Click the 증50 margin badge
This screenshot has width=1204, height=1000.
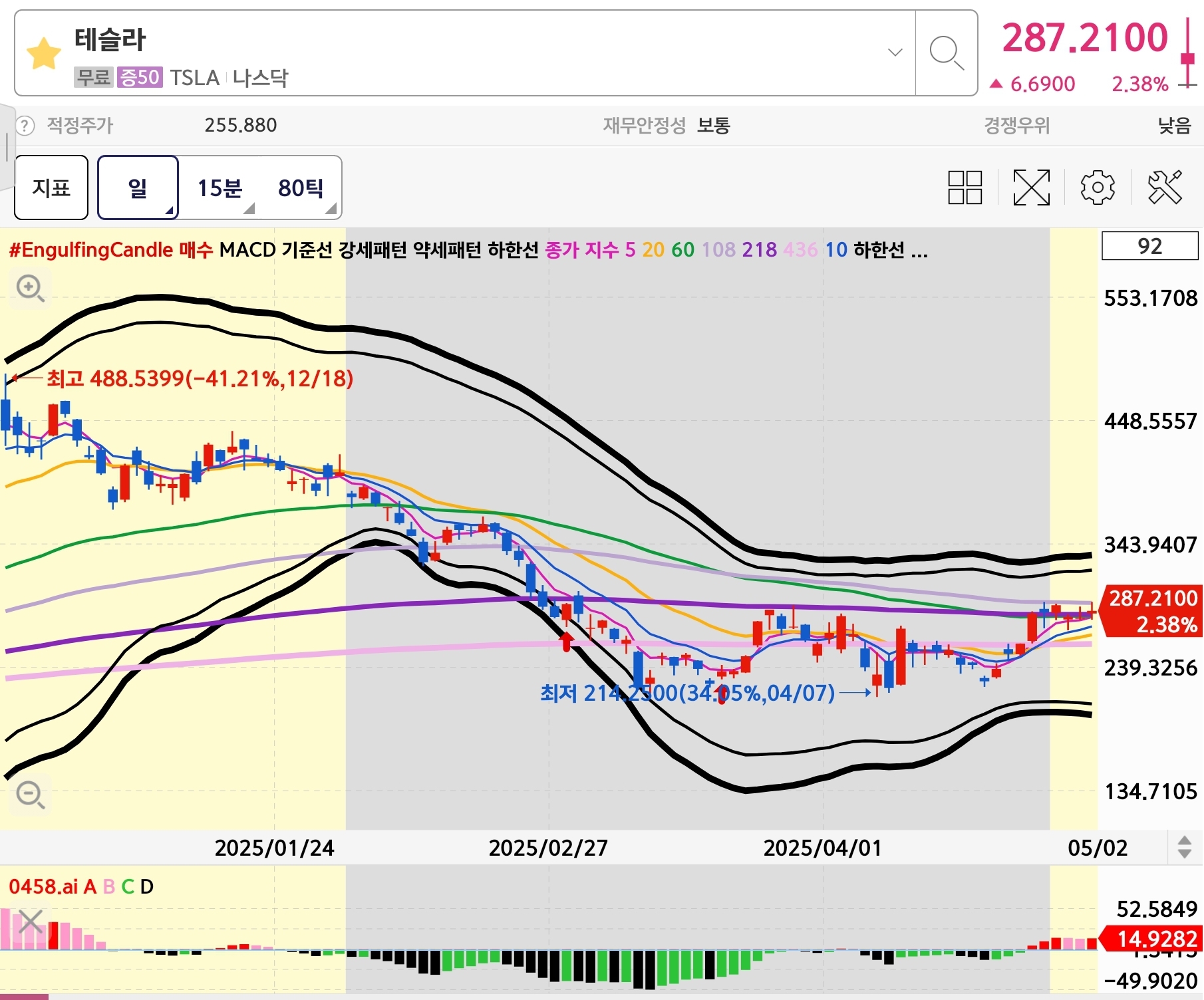pyautogui.click(x=139, y=78)
